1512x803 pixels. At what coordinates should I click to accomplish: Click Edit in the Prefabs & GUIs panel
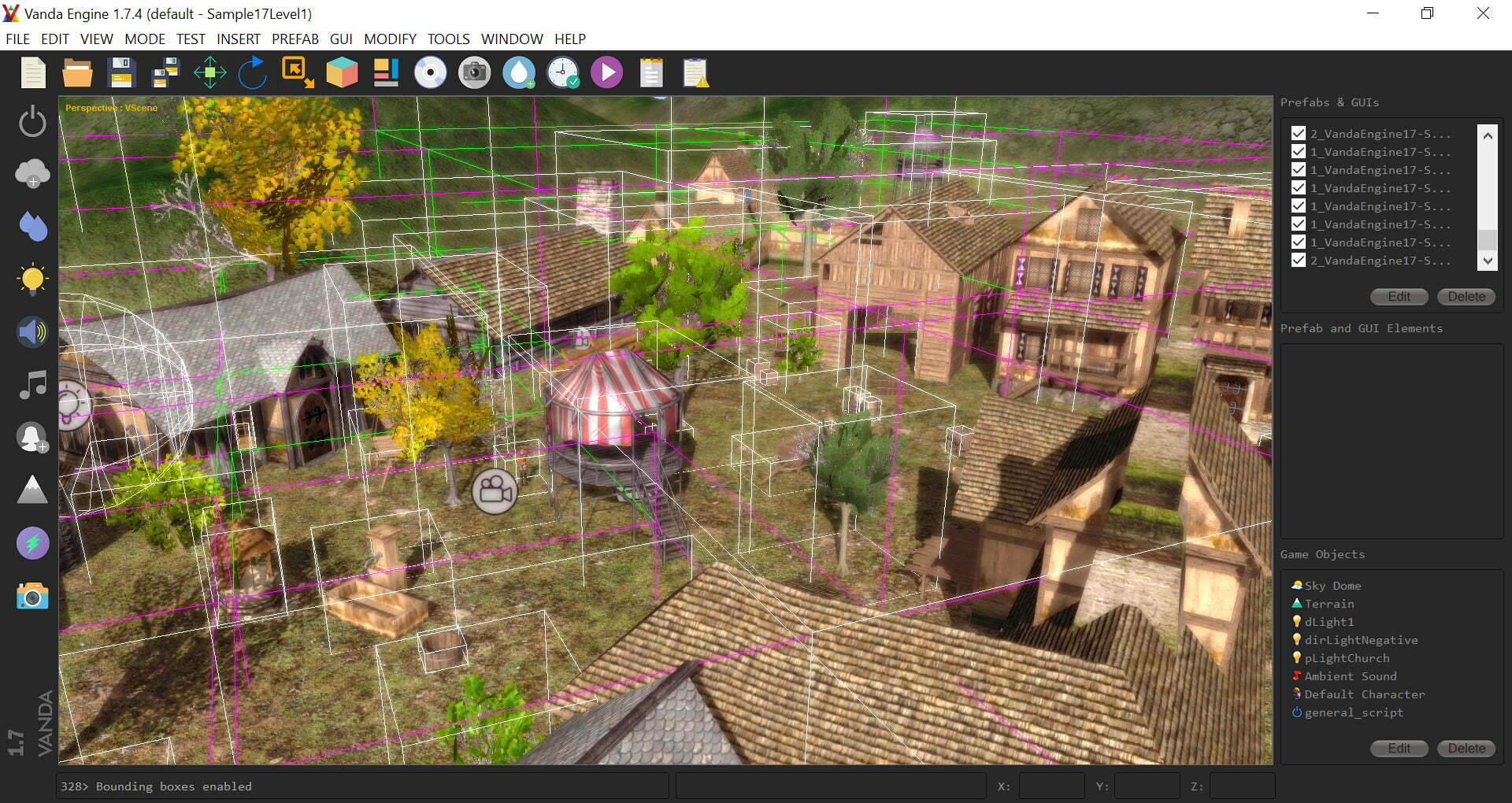1399,297
